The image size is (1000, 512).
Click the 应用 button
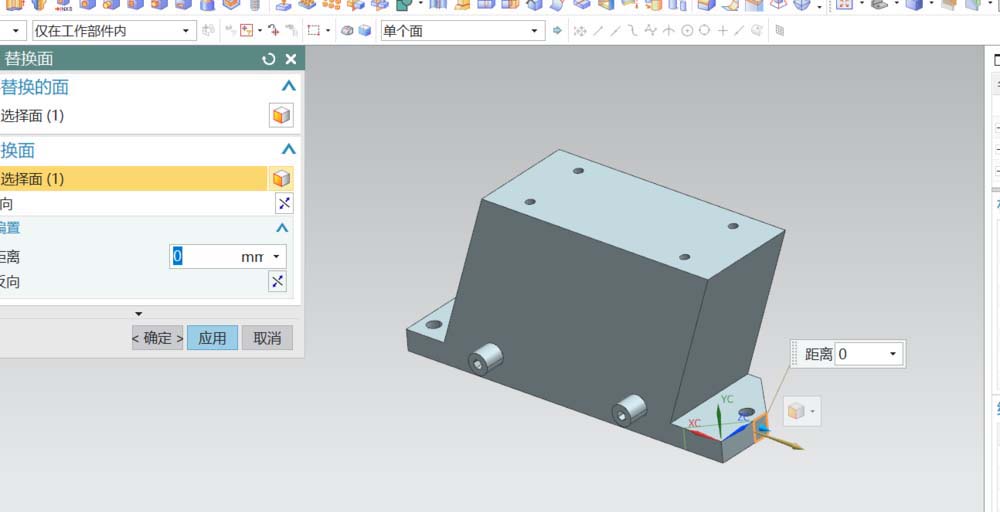[x=212, y=338]
